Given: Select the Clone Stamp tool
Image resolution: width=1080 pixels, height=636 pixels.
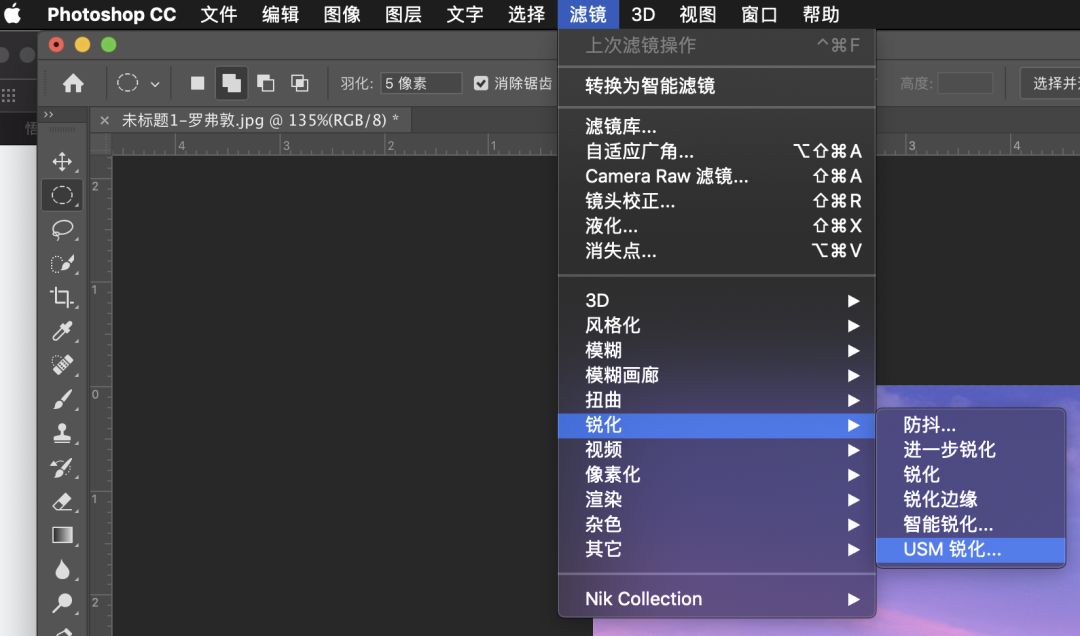Looking at the screenshot, I should 62,434.
